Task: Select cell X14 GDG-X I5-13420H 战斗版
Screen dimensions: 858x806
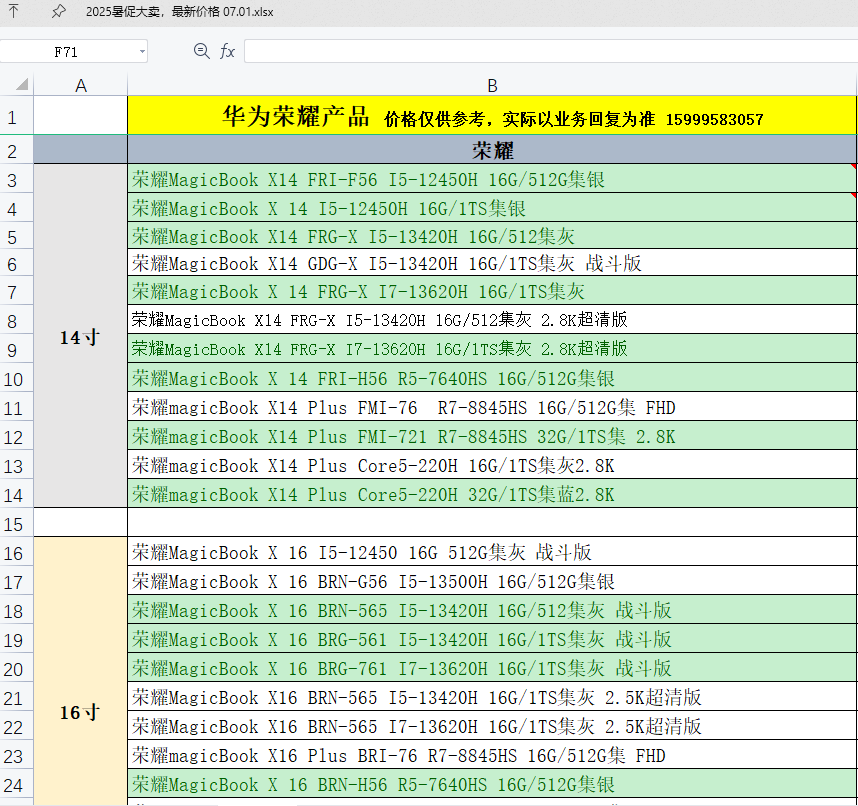Action: pos(492,263)
